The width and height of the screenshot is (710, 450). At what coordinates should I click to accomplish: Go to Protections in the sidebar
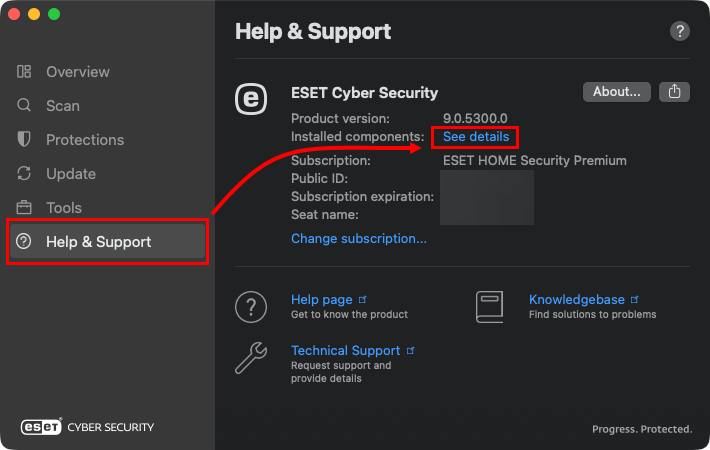click(x=85, y=140)
